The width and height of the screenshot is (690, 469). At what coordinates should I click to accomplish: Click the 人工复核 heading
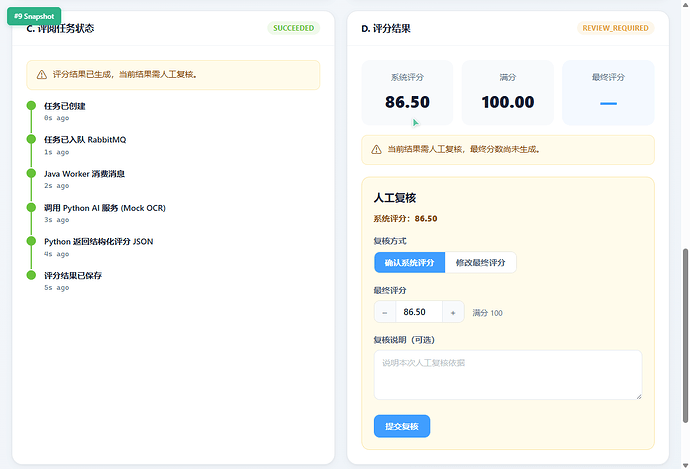[395, 198]
